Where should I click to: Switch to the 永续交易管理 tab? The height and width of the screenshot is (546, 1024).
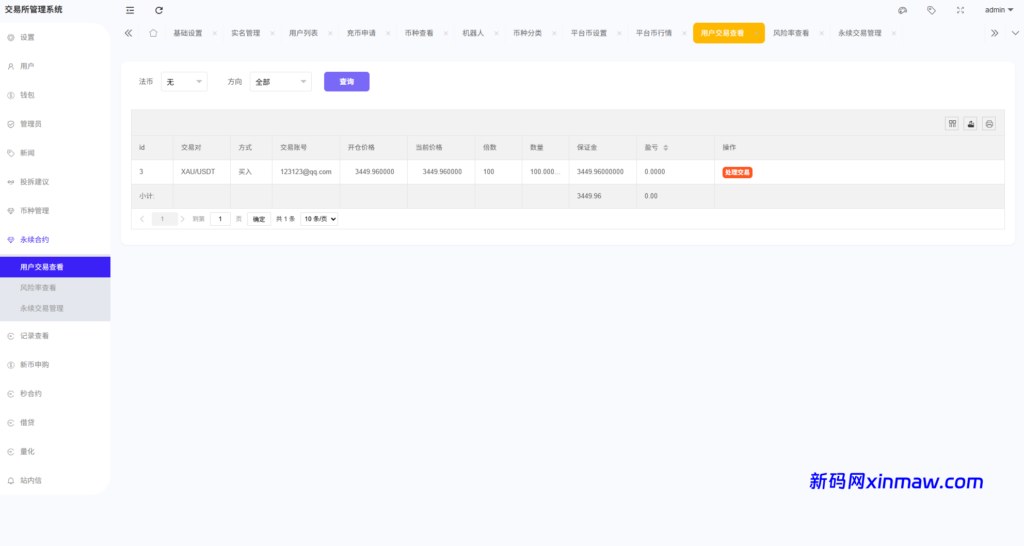(x=859, y=33)
